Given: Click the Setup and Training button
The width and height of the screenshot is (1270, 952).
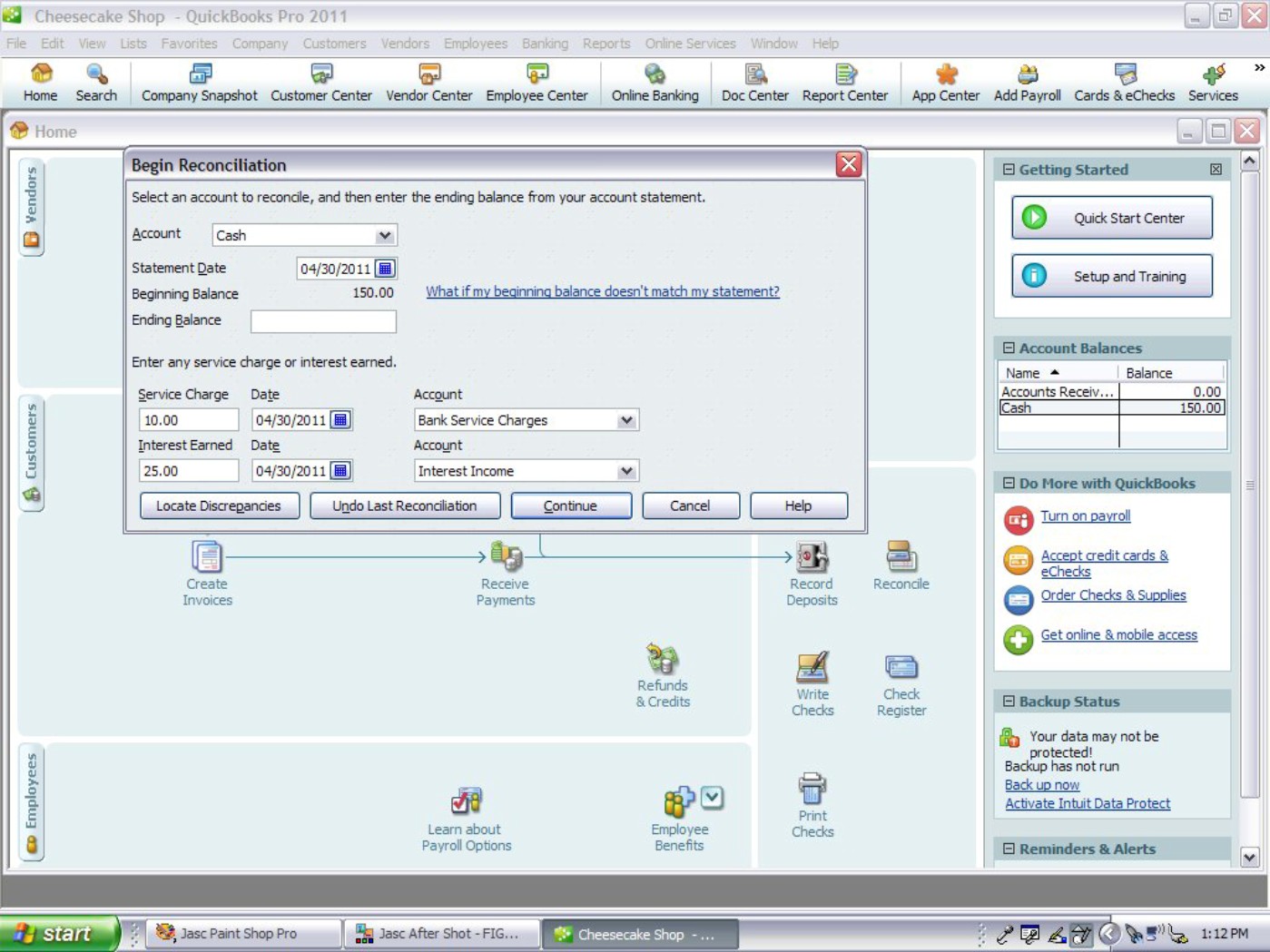Looking at the screenshot, I should coord(1112,276).
